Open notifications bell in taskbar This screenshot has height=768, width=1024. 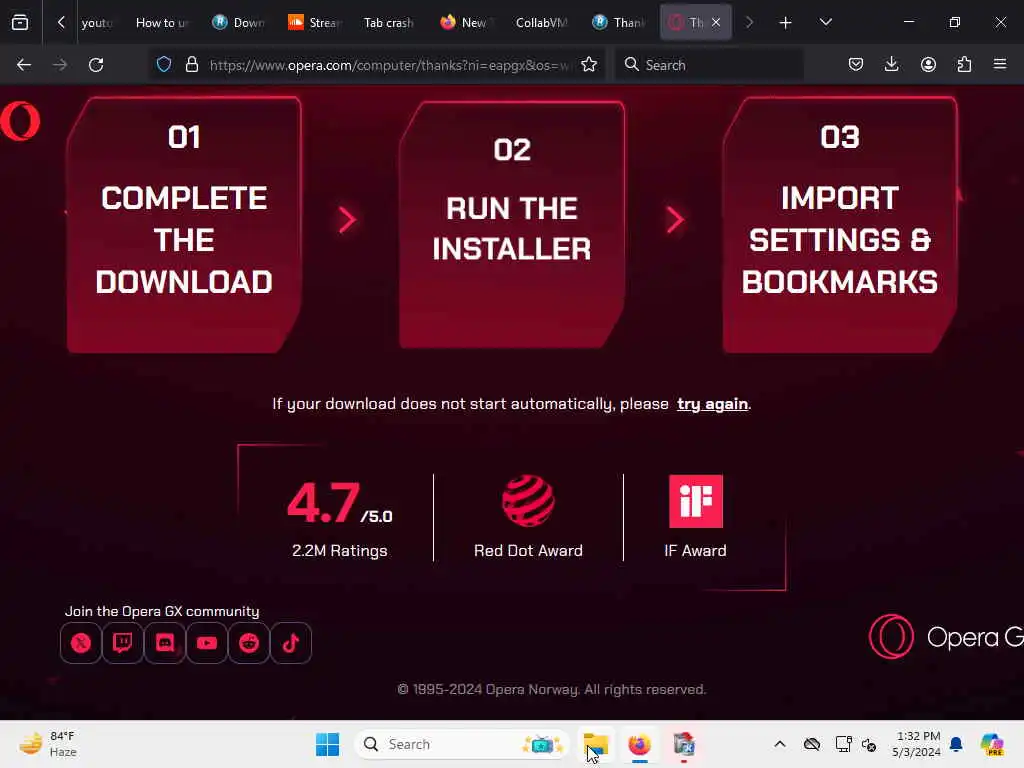coord(956,744)
